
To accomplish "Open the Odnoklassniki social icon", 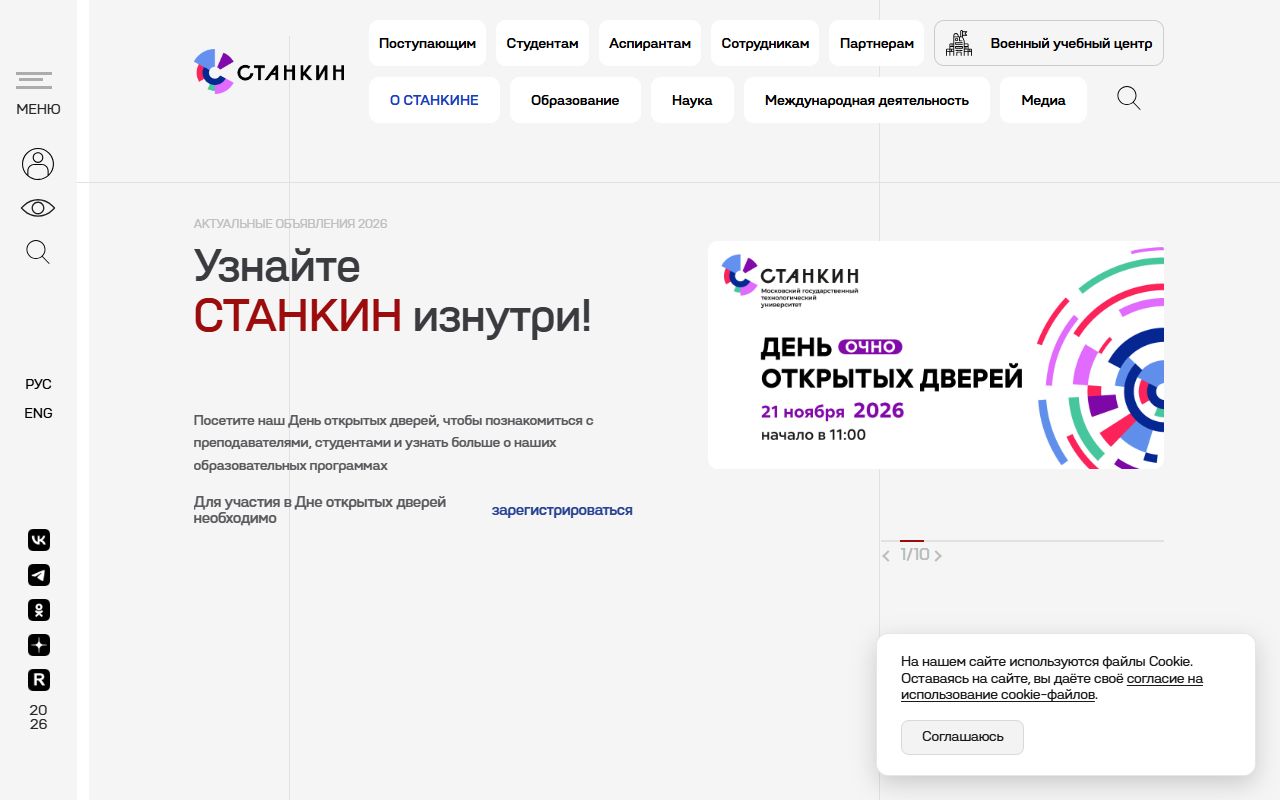I will click(x=38, y=610).
